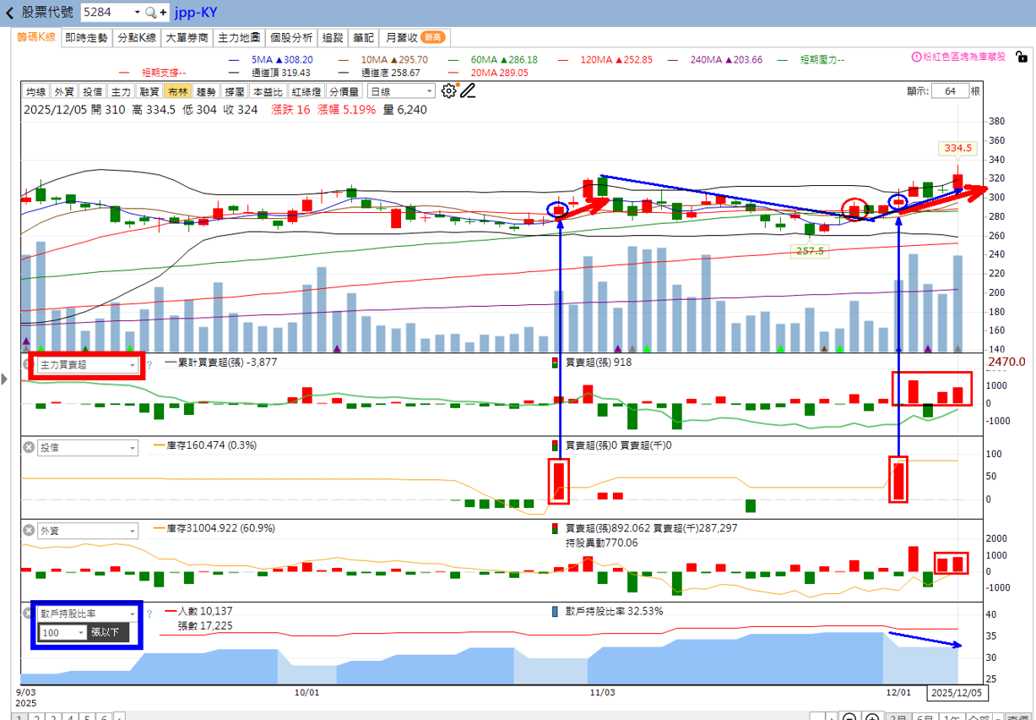The image size is (1036, 720).
Task: Open chart settings gear icon
Action: click(x=449, y=91)
